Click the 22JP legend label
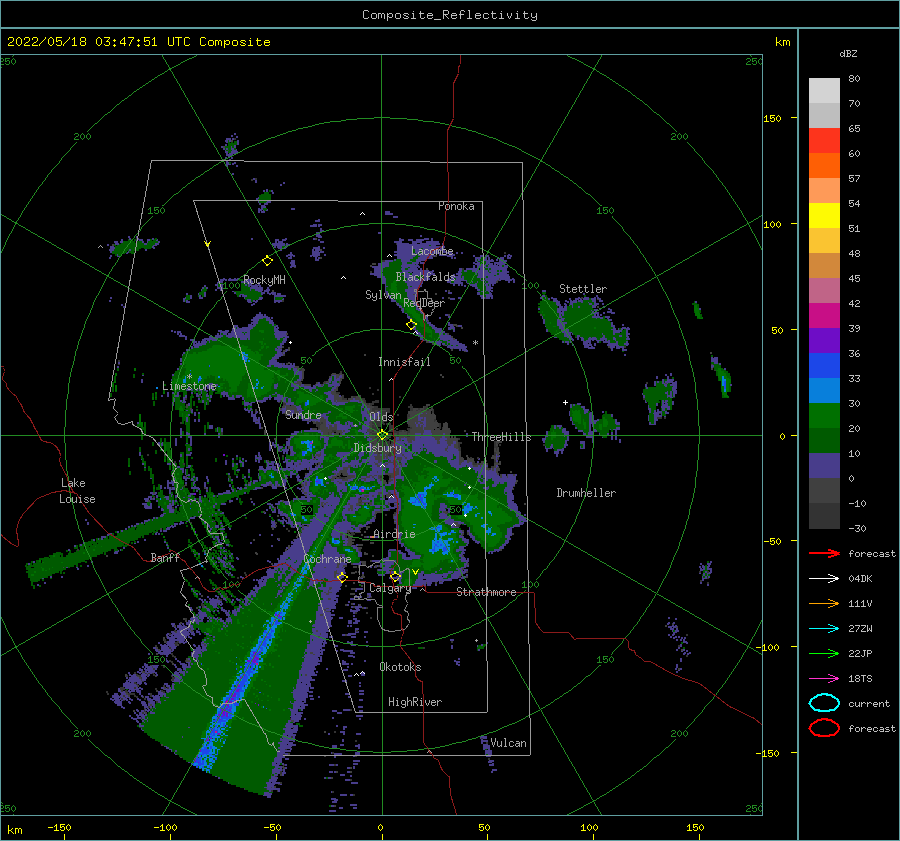900x841 pixels. pyautogui.click(x=860, y=653)
